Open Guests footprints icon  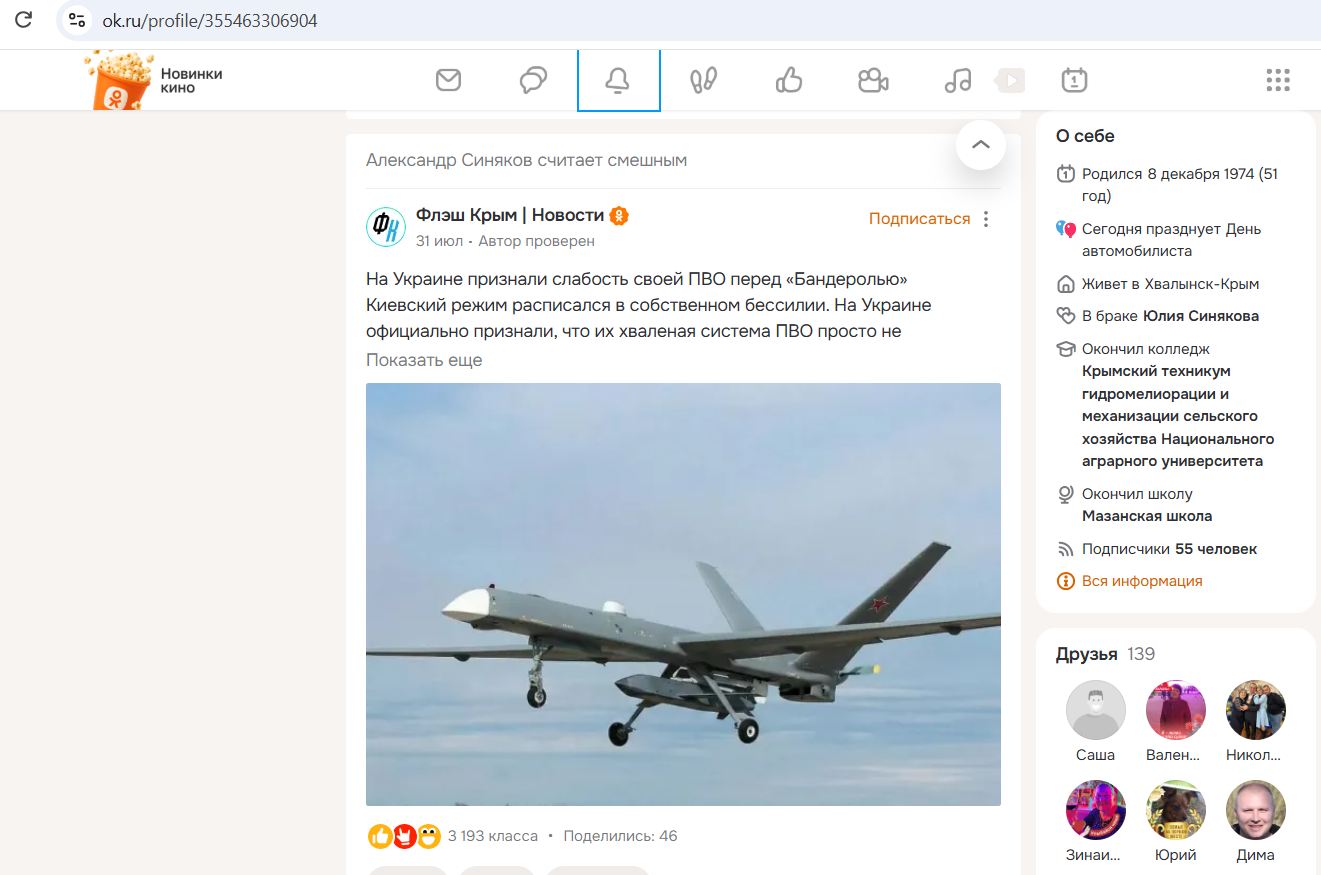pyautogui.click(x=704, y=80)
